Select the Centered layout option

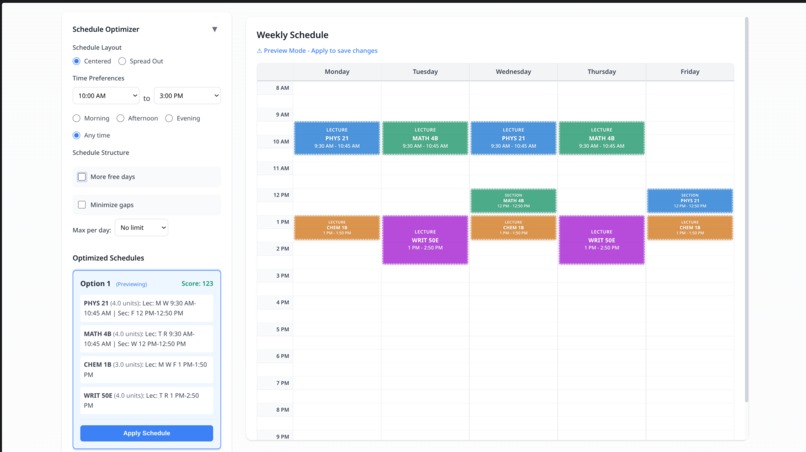click(77, 61)
